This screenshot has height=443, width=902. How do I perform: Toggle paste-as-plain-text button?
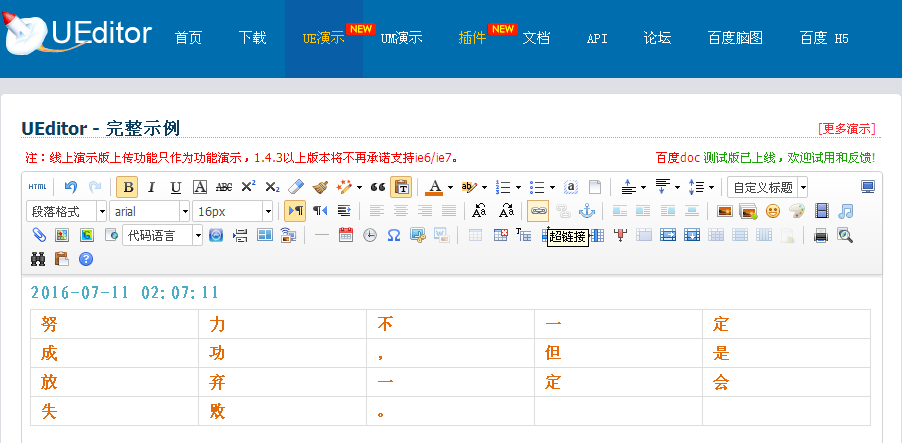[401, 187]
